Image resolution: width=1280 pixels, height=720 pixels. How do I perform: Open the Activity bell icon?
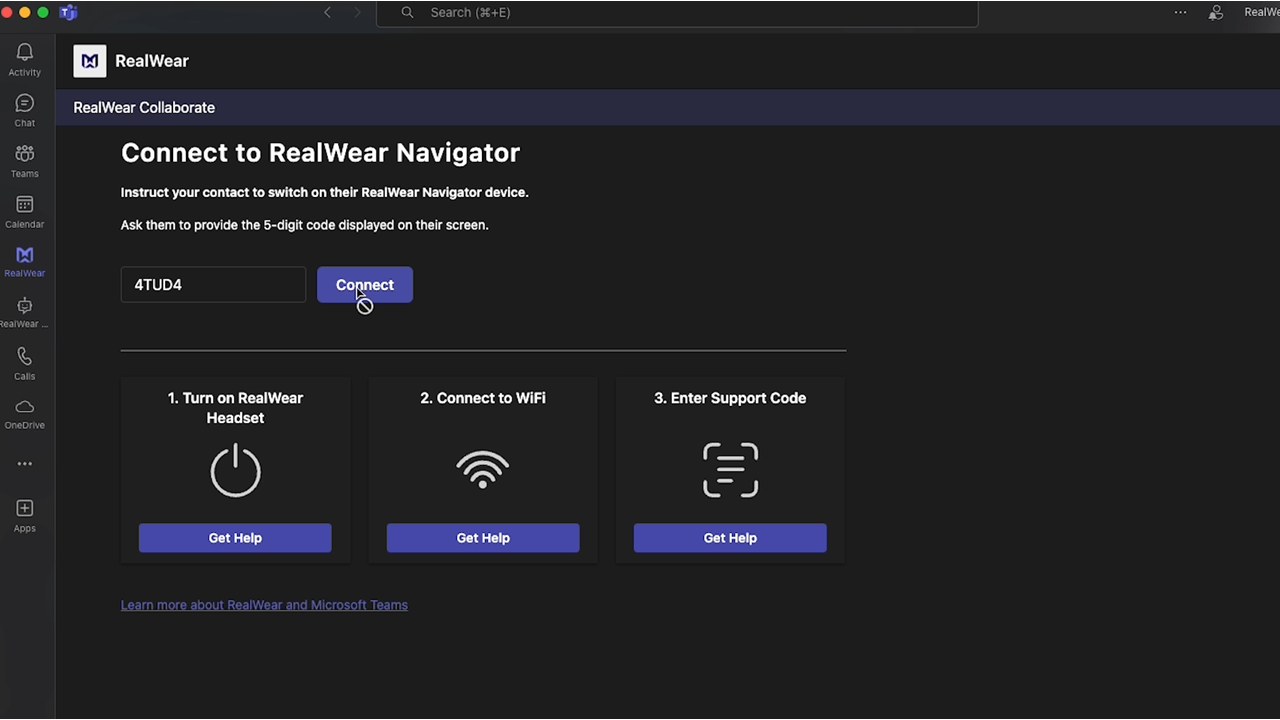25,59
